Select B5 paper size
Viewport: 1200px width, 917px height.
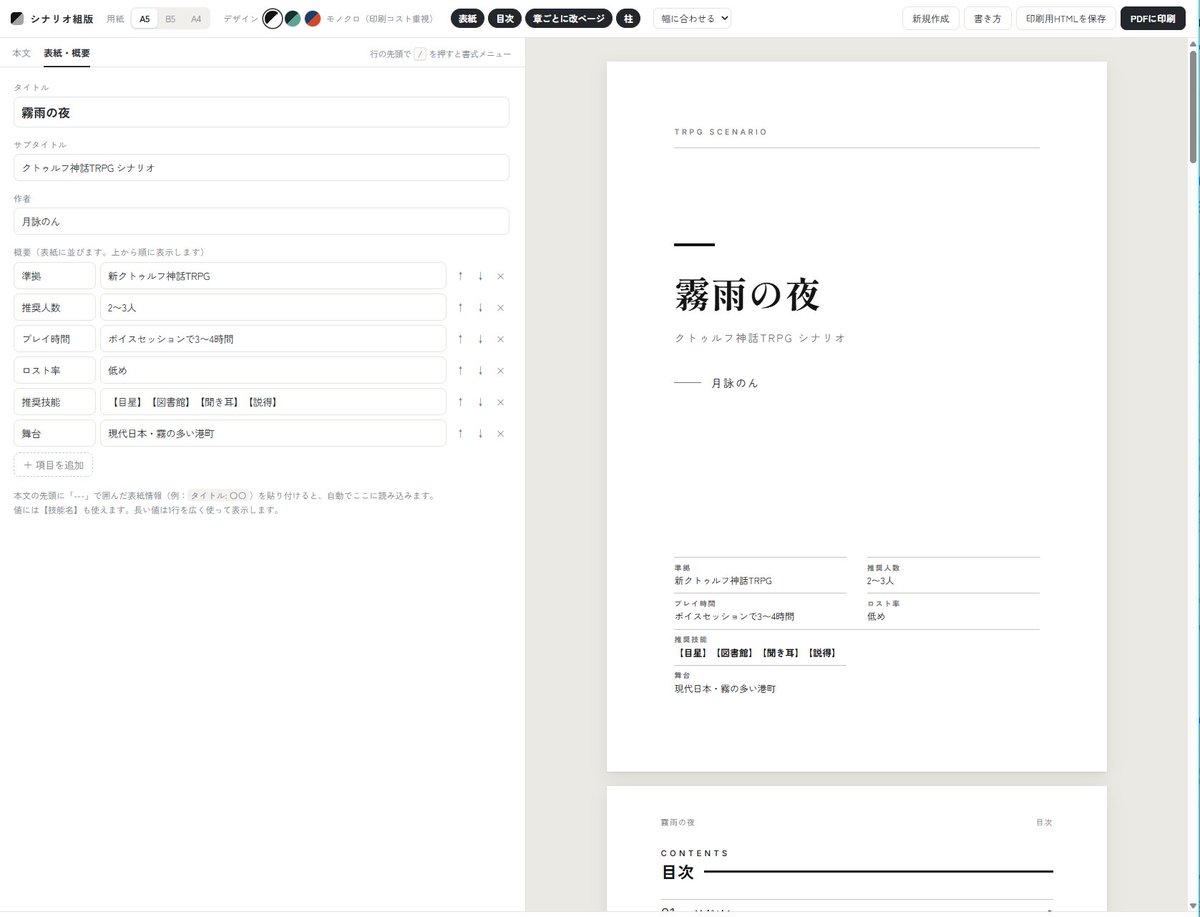point(170,18)
